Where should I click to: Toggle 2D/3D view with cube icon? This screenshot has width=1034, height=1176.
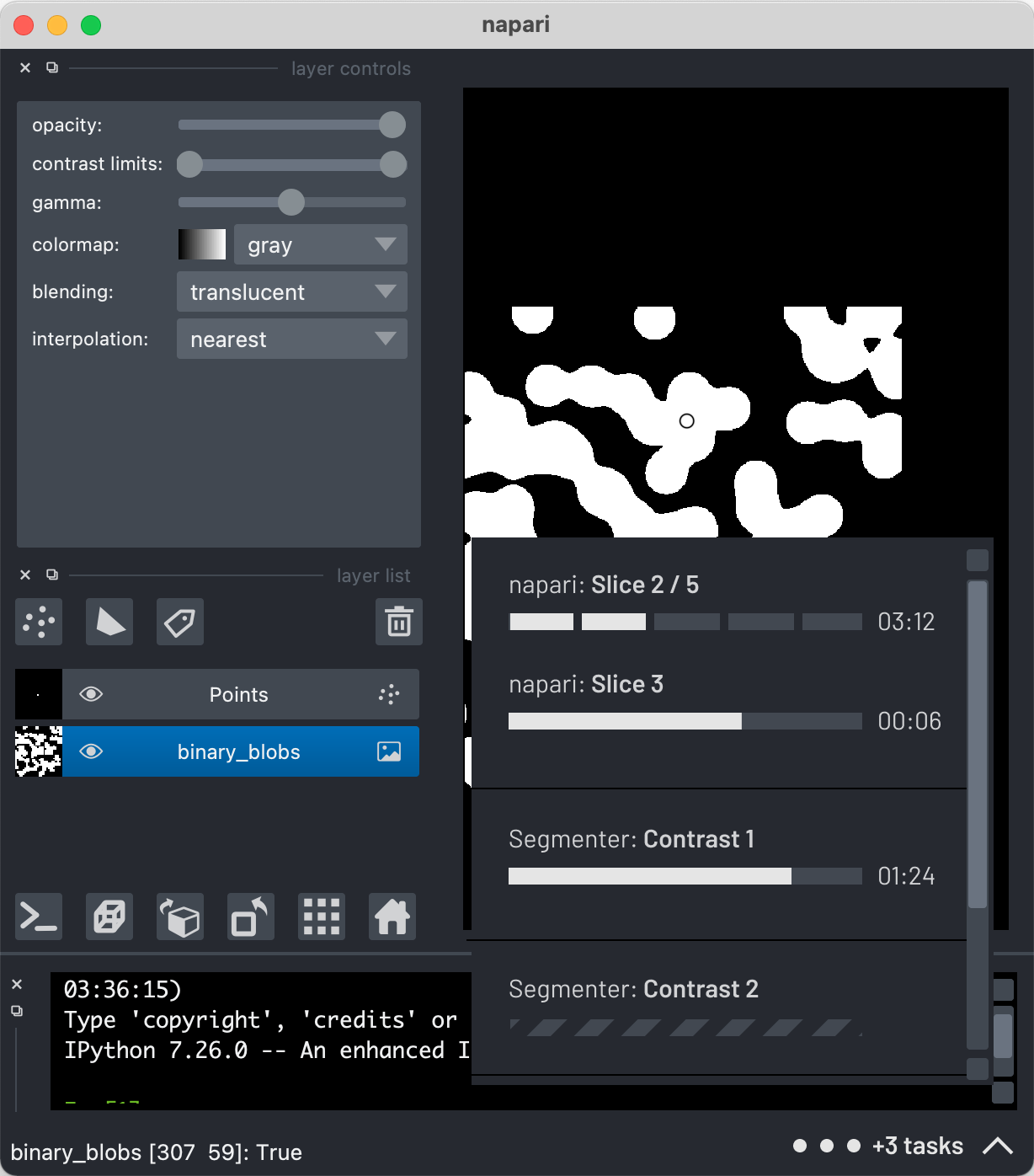tap(109, 917)
